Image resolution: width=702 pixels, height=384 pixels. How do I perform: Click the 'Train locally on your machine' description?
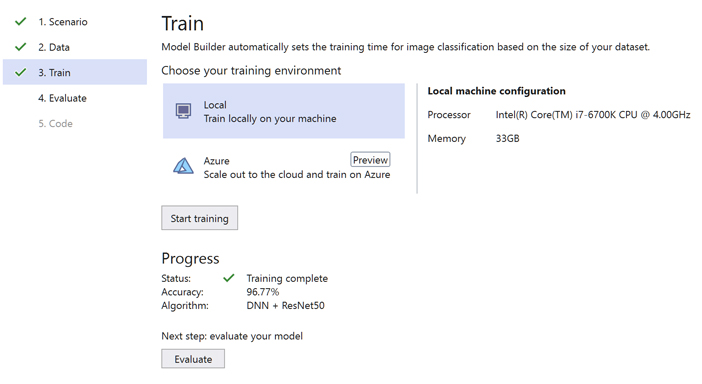click(x=270, y=119)
